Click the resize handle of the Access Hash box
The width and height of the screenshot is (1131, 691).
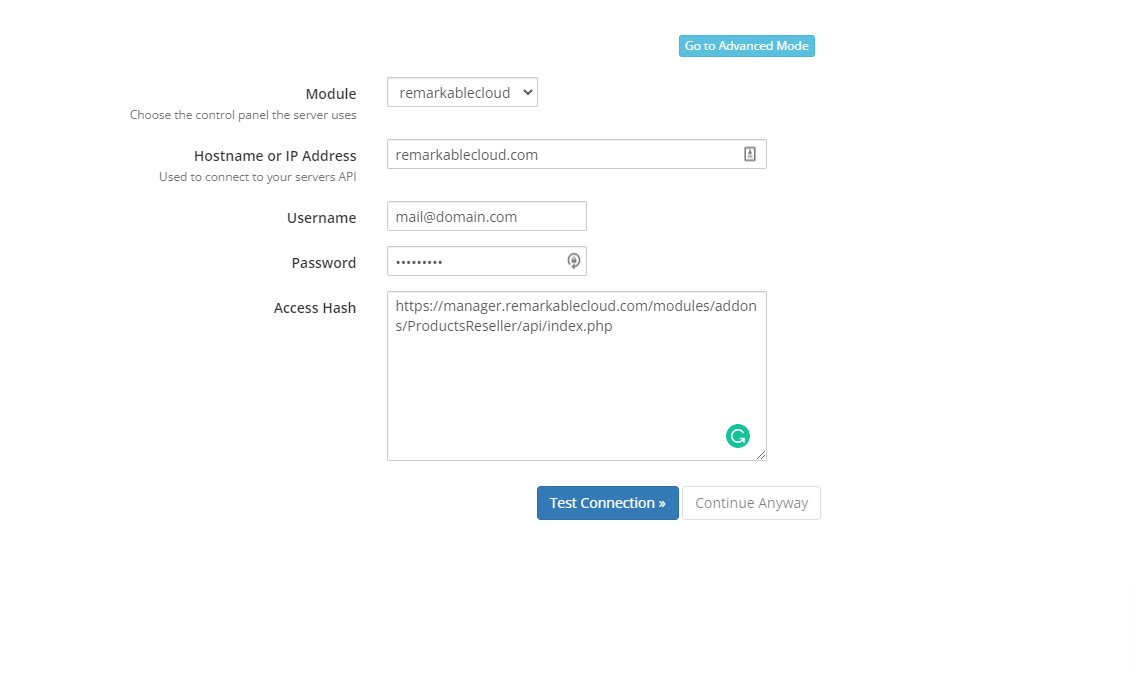(763, 455)
